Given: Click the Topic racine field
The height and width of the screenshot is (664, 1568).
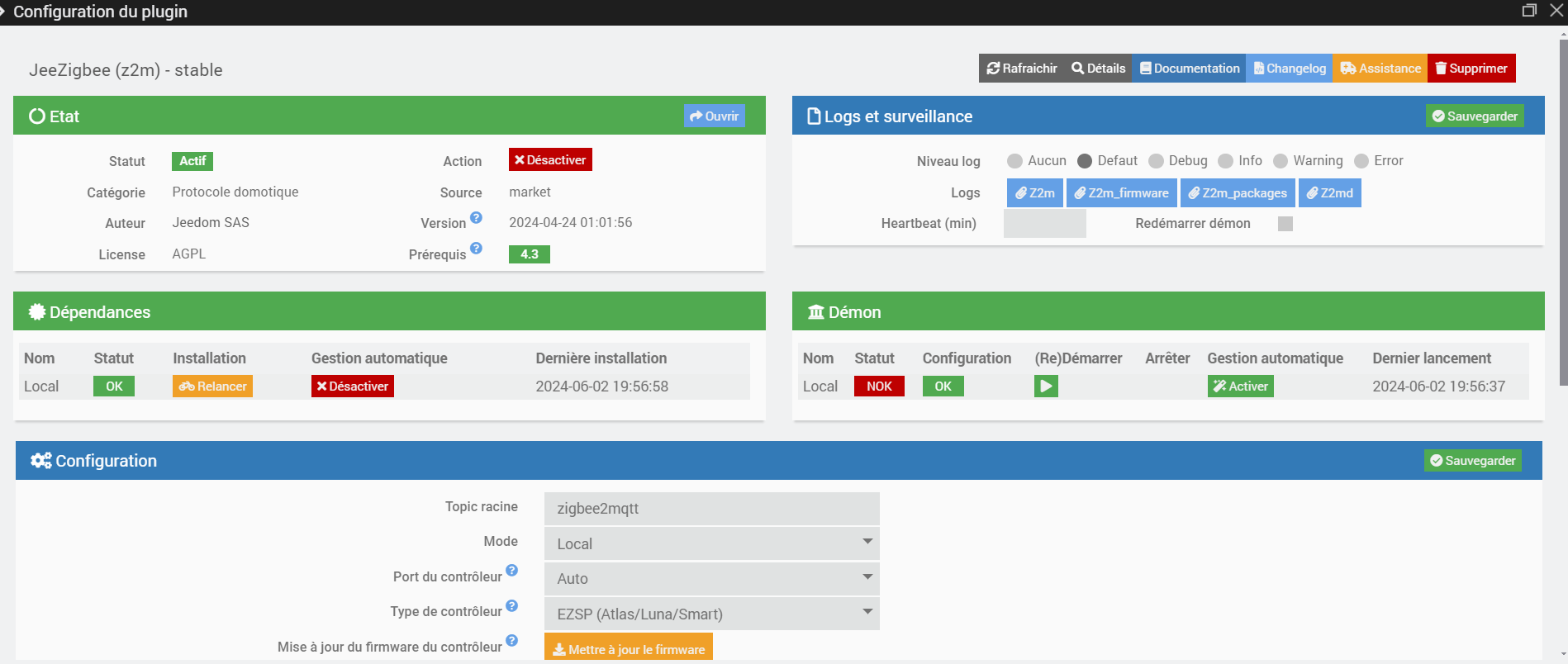Looking at the screenshot, I should click(712, 509).
